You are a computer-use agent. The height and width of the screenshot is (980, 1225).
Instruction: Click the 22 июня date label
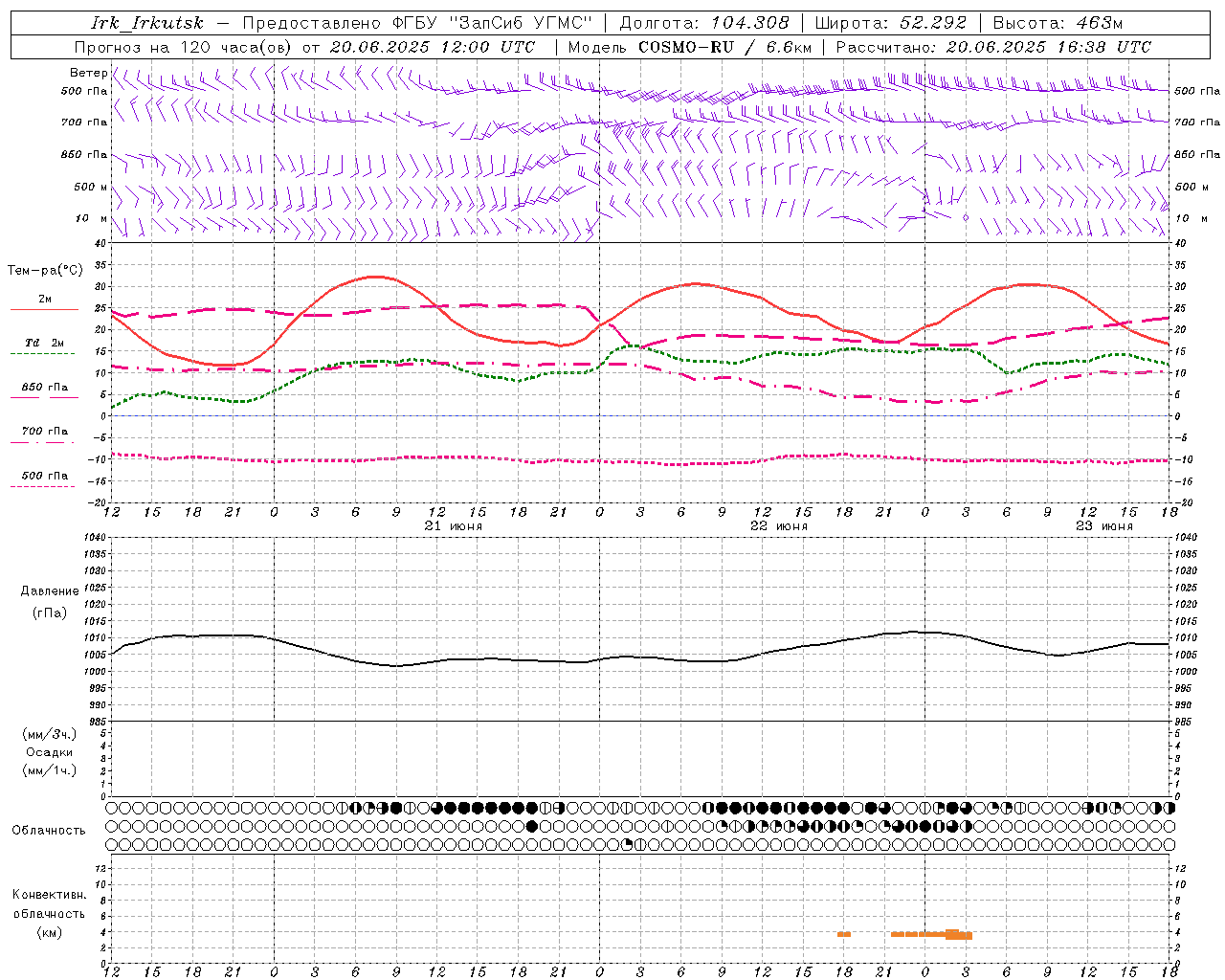(779, 526)
